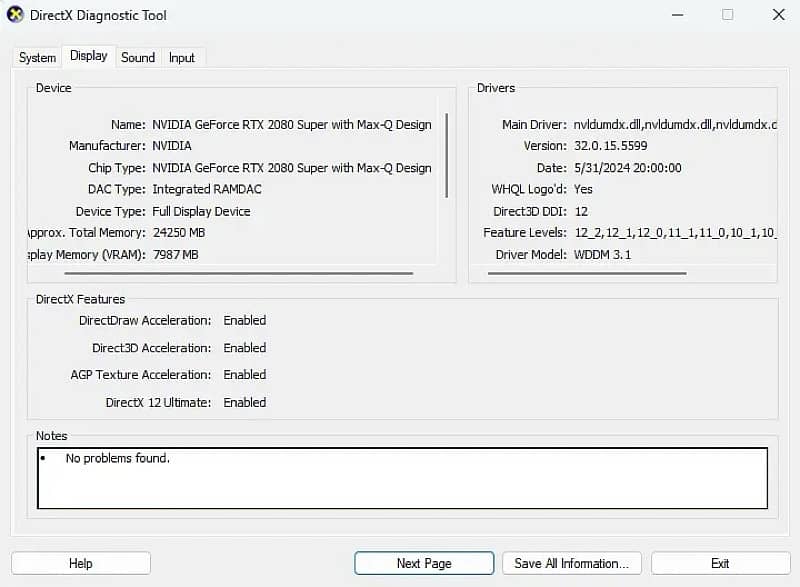The height and width of the screenshot is (587, 800).
Task: Click the device Name value RTX 2080 Super
Action: coord(292,124)
